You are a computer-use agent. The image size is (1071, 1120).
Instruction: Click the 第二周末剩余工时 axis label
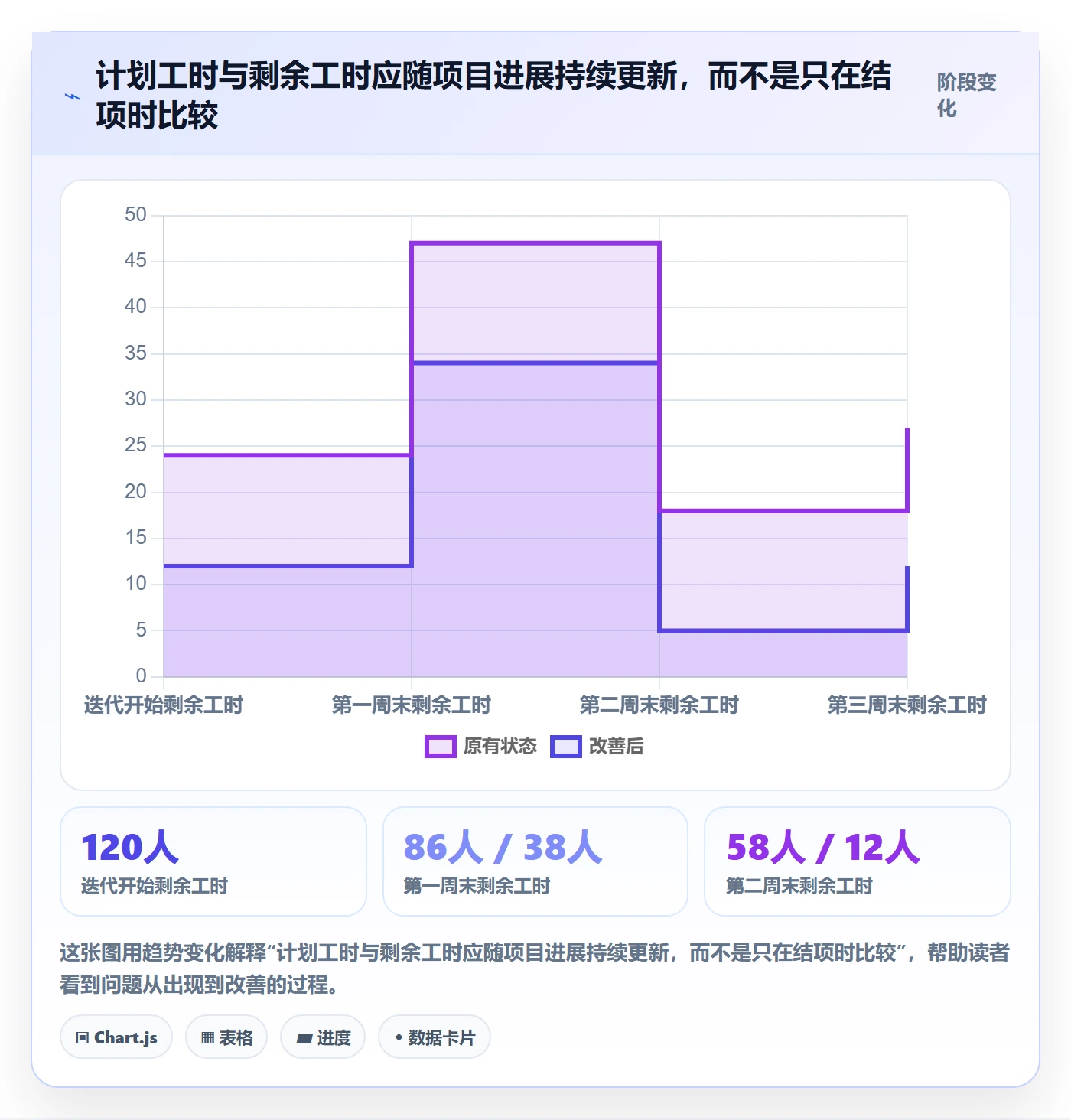659,705
